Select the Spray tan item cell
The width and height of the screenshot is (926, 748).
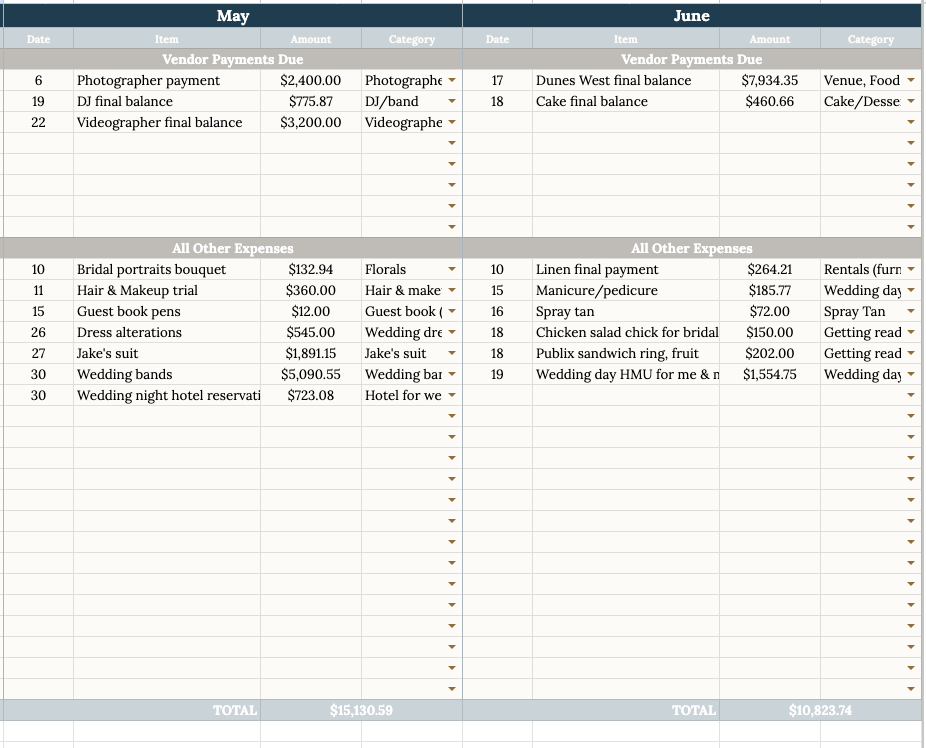pyautogui.click(x=626, y=311)
